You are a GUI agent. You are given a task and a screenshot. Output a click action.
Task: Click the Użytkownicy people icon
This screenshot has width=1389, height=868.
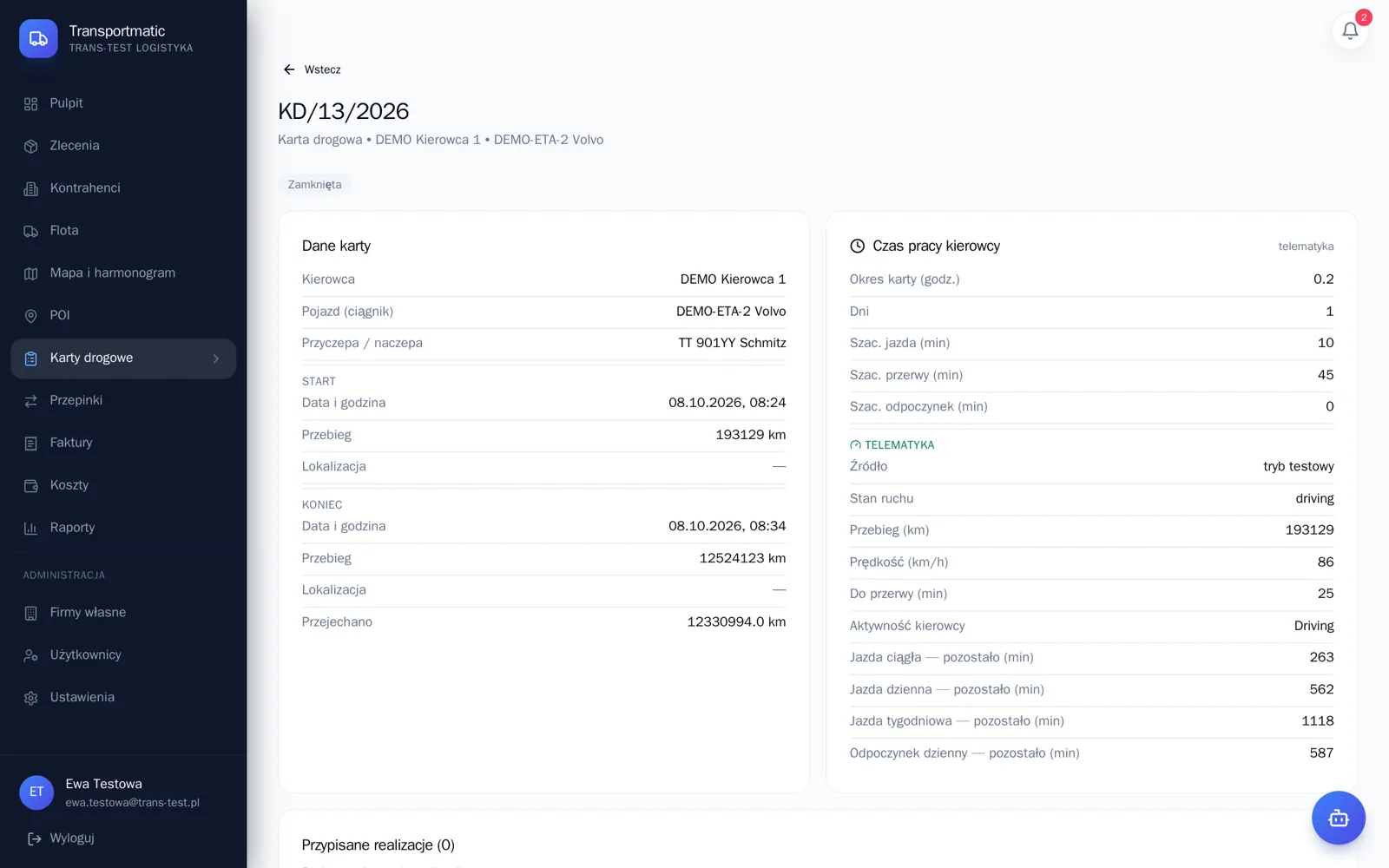tap(31, 656)
